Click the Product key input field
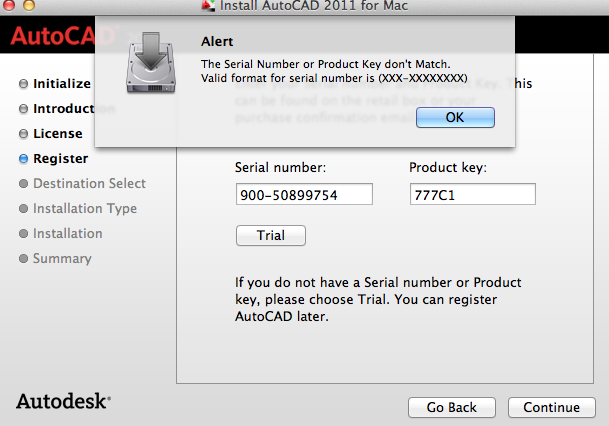Image resolution: width=609 pixels, height=426 pixels. pyautogui.click(x=473, y=194)
